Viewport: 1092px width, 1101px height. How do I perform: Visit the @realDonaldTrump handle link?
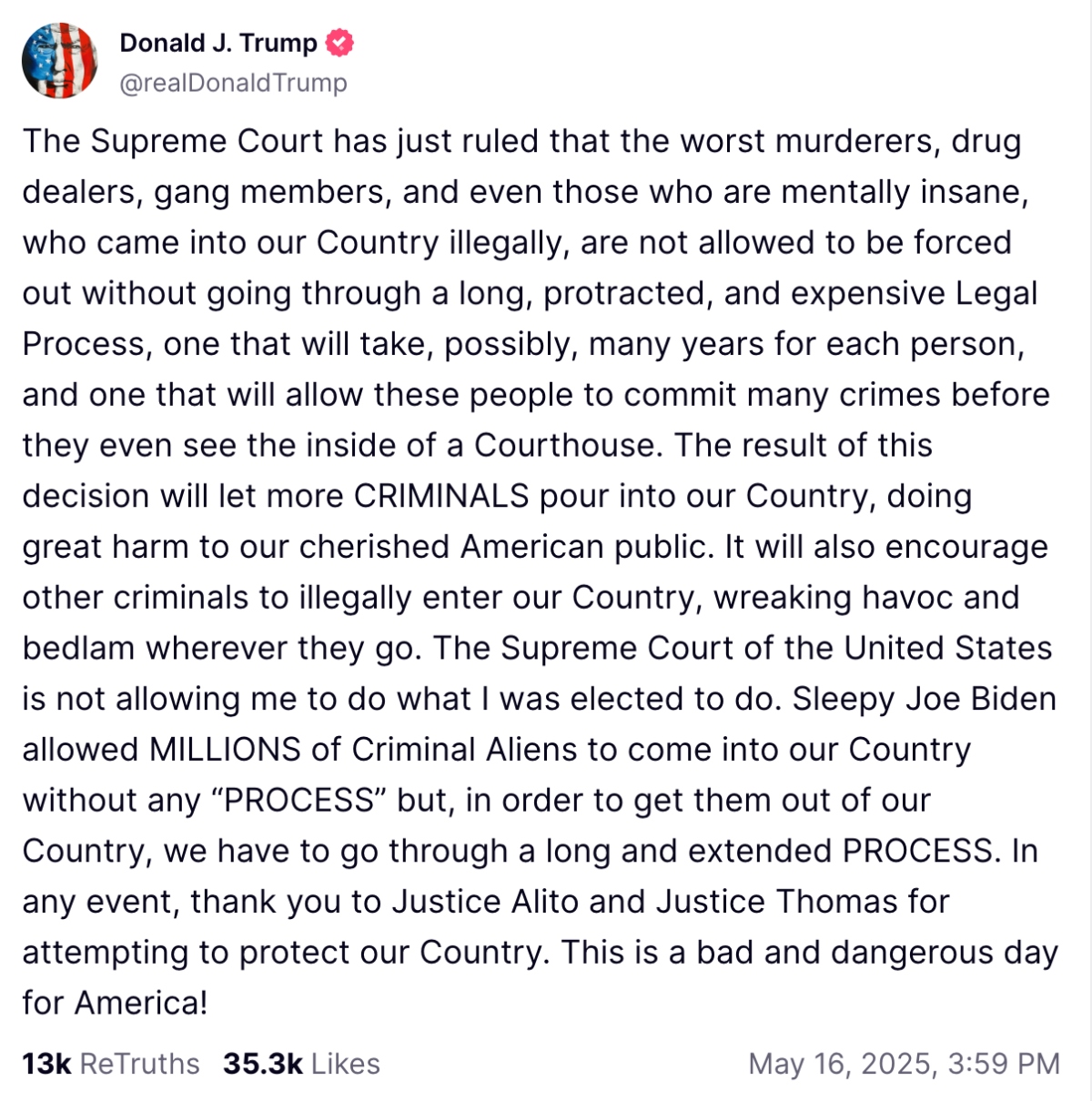233,83
